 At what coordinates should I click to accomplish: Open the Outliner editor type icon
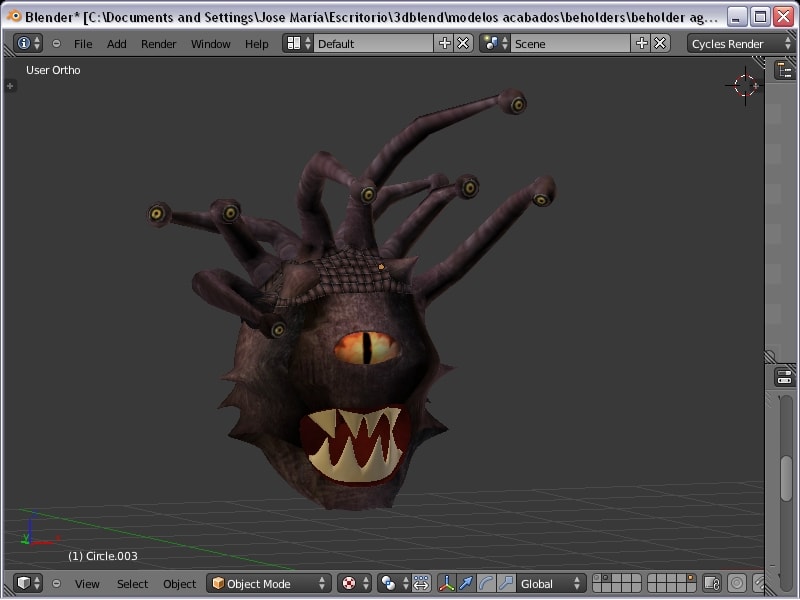(x=785, y=70)
